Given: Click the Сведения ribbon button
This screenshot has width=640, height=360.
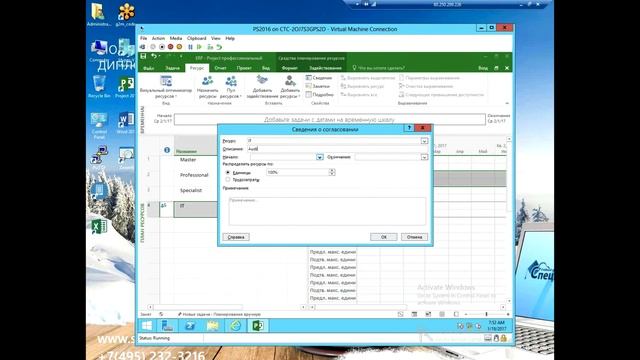Looking at the screenshot, I should [319, 78].
